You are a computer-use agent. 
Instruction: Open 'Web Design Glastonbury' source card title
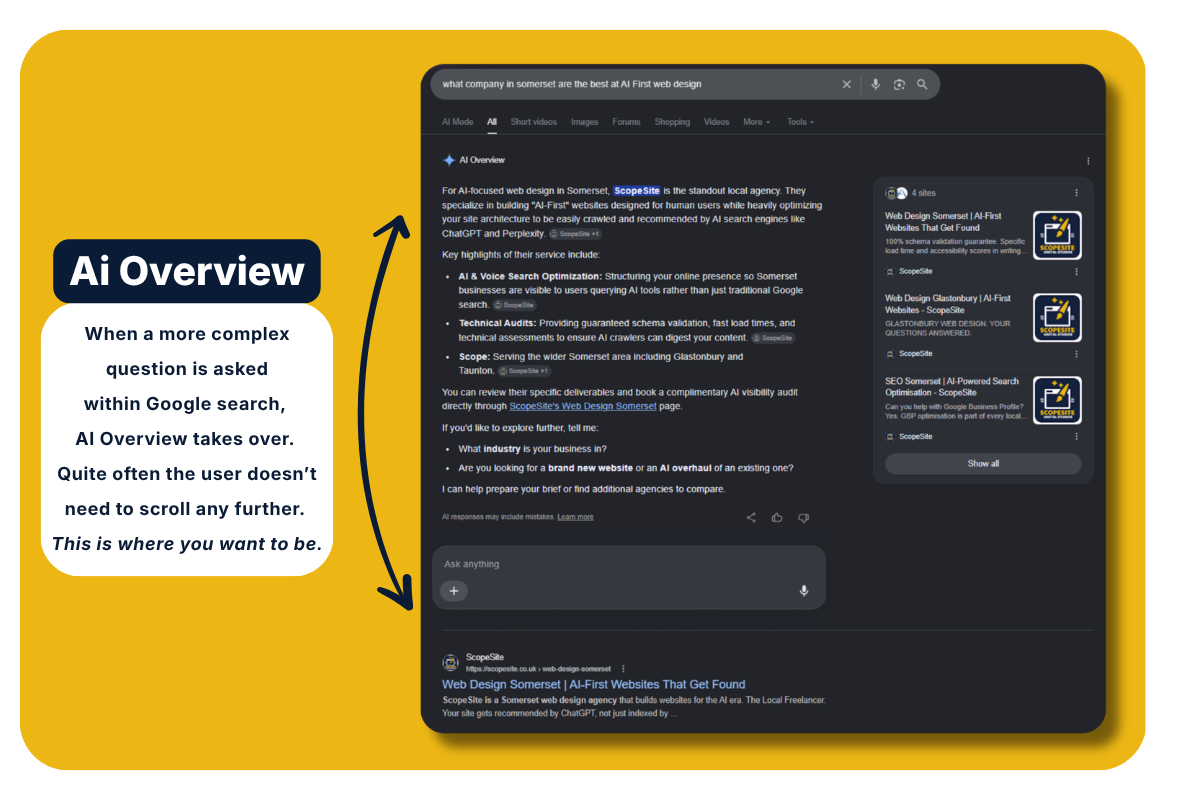pos(948,304)
